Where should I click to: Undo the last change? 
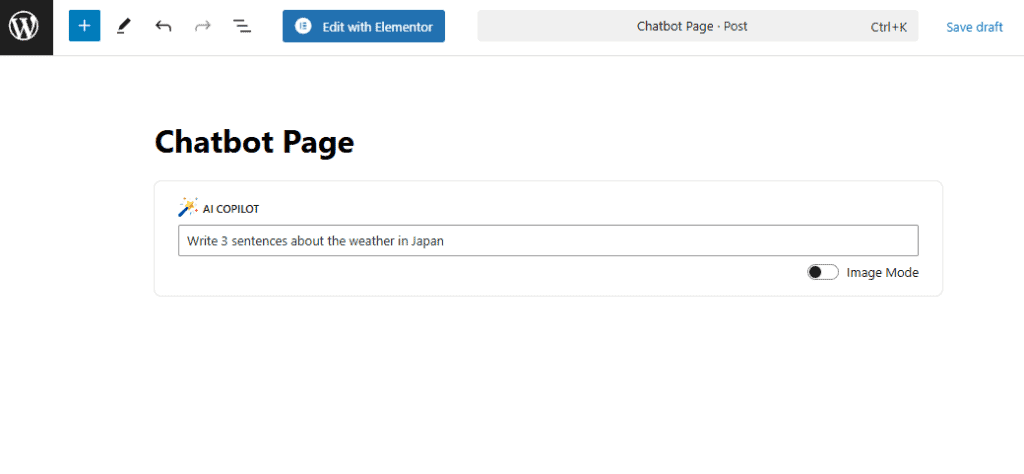[163, 26]
